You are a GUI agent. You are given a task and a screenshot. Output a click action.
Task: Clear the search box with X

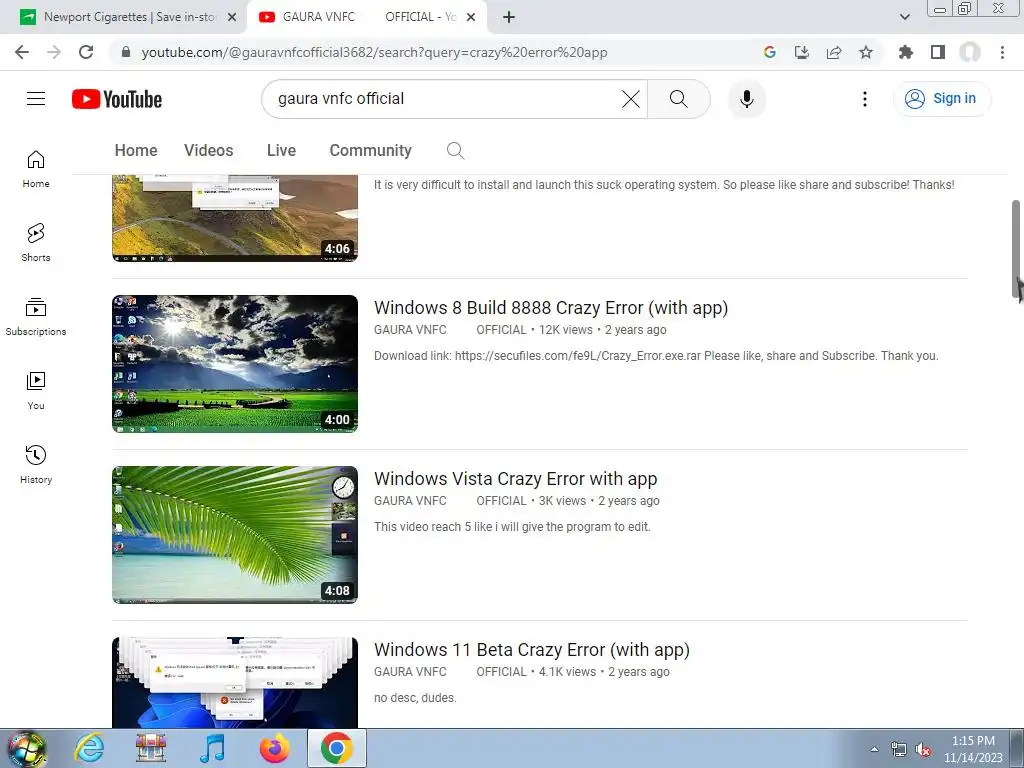[631, 99]
